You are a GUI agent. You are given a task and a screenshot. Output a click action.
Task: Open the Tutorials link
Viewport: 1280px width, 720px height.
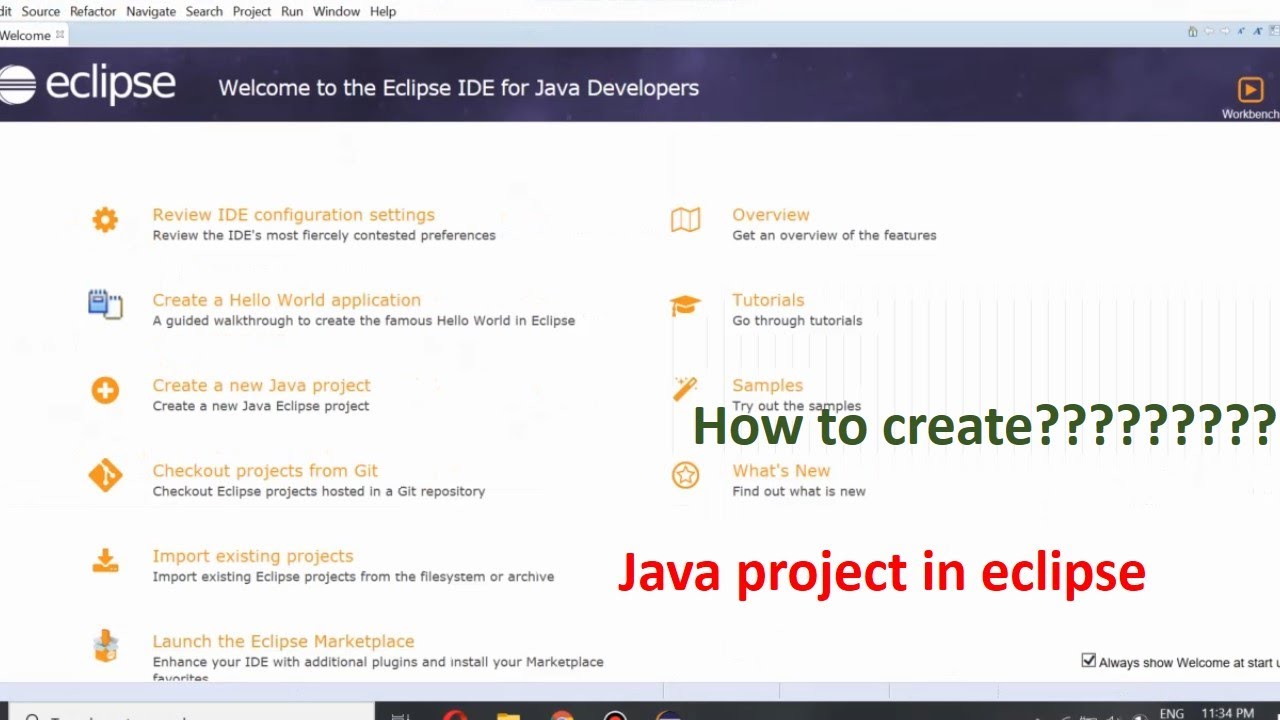[x=768, y=300]
